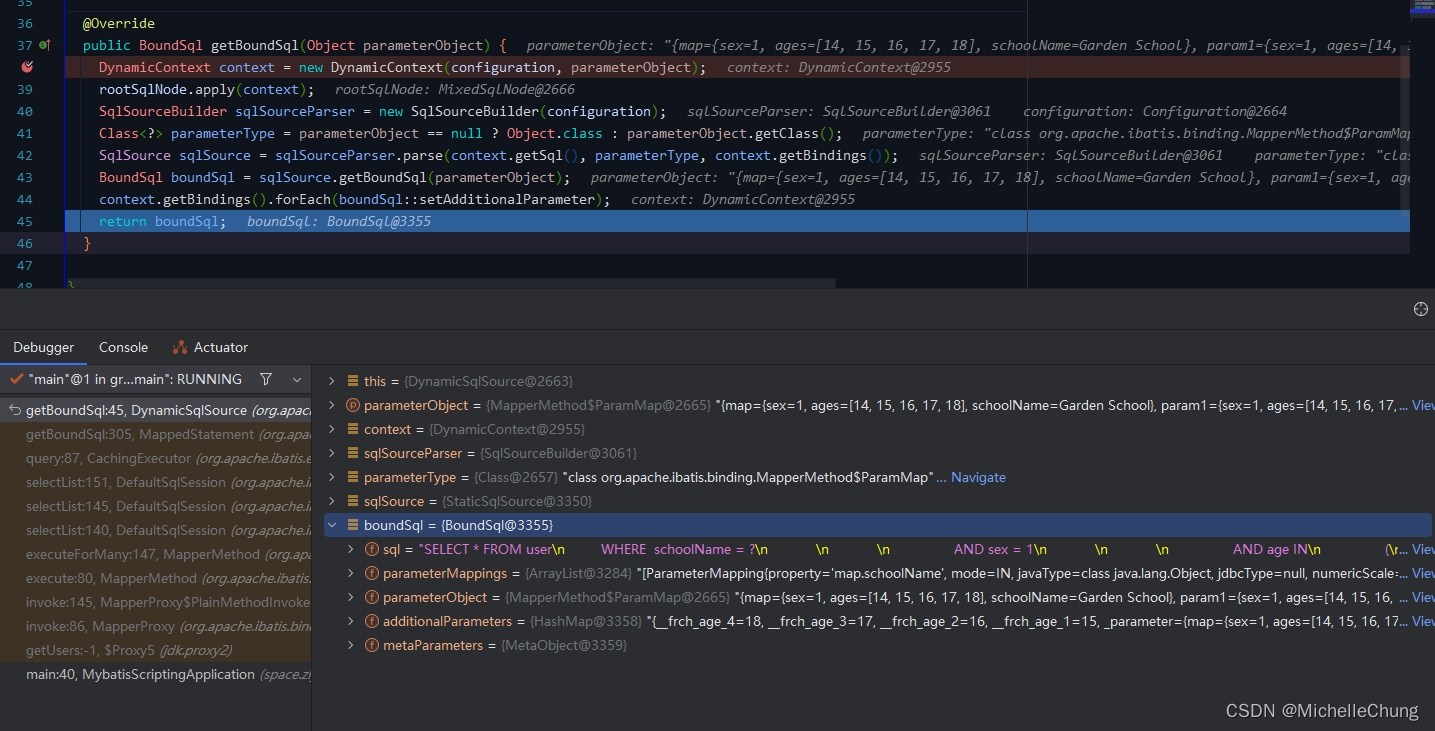Click the target crosshair icon above the debugger
The width and height of the screenshot is (1435, 731).
coord(1420,309)
